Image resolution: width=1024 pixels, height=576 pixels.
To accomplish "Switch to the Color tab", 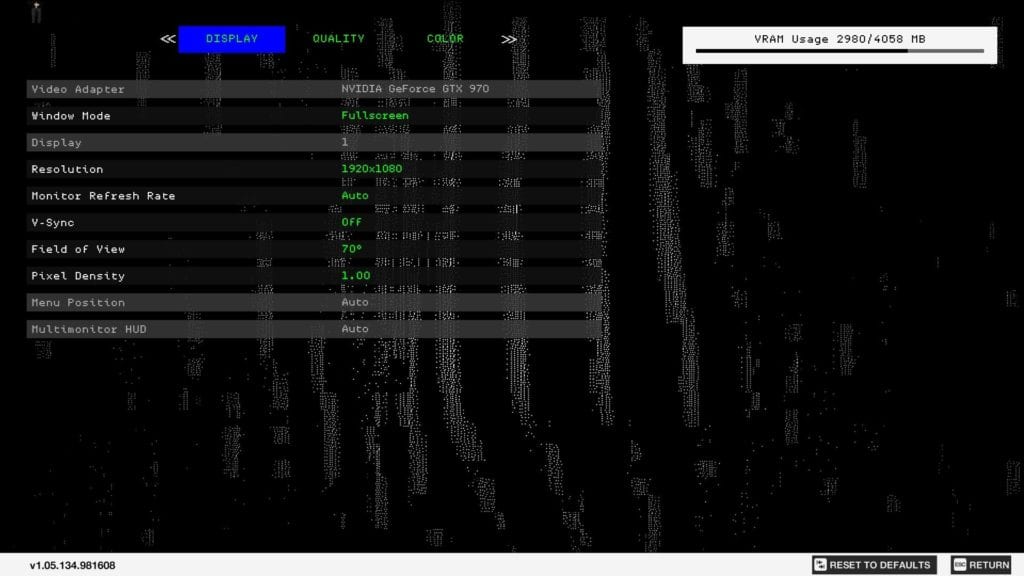I will pyautogui.click(x=445, y=39).
